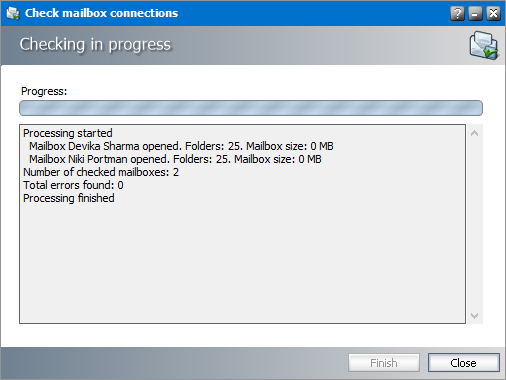The height and width of the screenshot is (380, 506).
Task: Click the 'Checking in progress' header text
Action: click(x=95, y=45)
